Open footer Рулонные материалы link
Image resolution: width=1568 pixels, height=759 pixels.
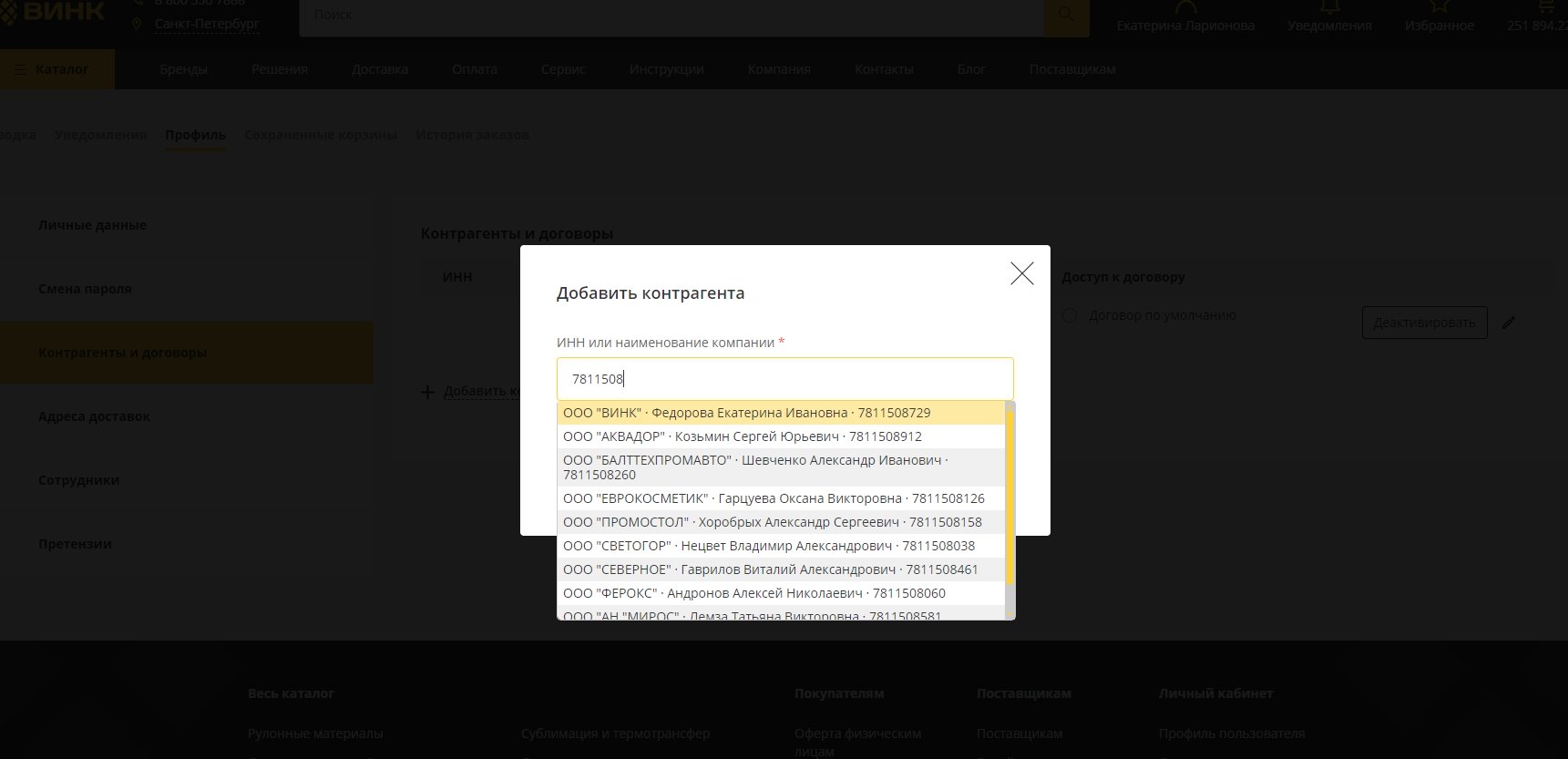pos(315,733)
